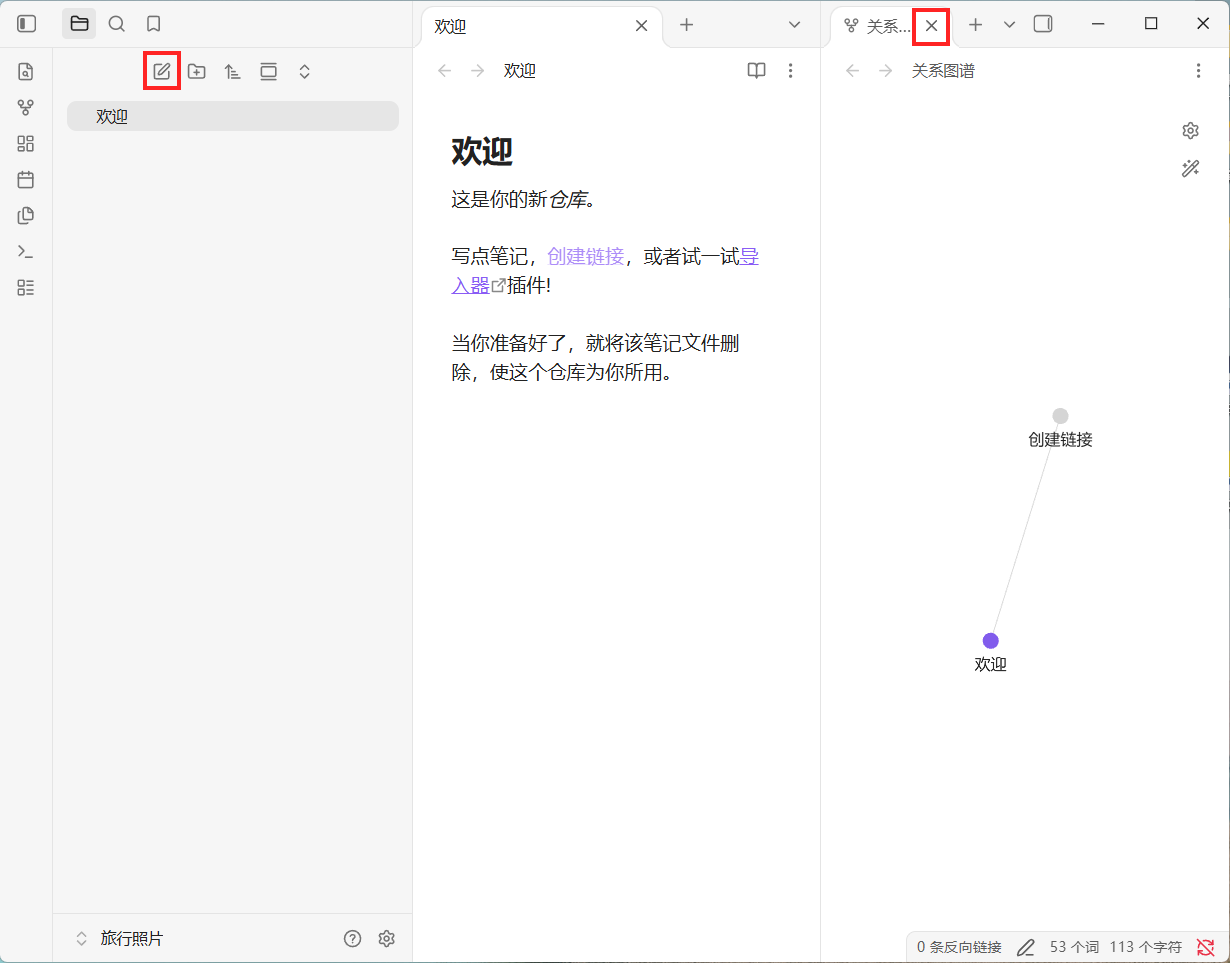Select the 创建链接 graph node
1230x963 pixels.
click(1060, 416)
